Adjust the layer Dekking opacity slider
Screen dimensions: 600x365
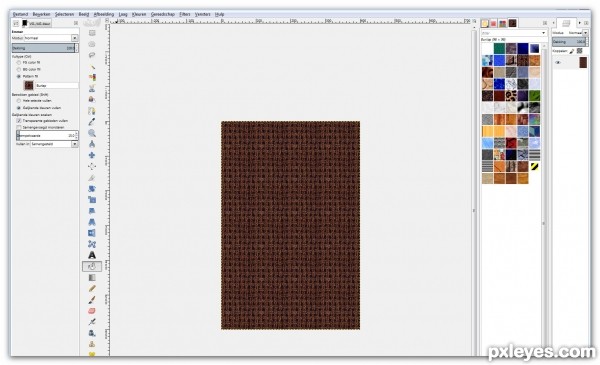[569, 42]
